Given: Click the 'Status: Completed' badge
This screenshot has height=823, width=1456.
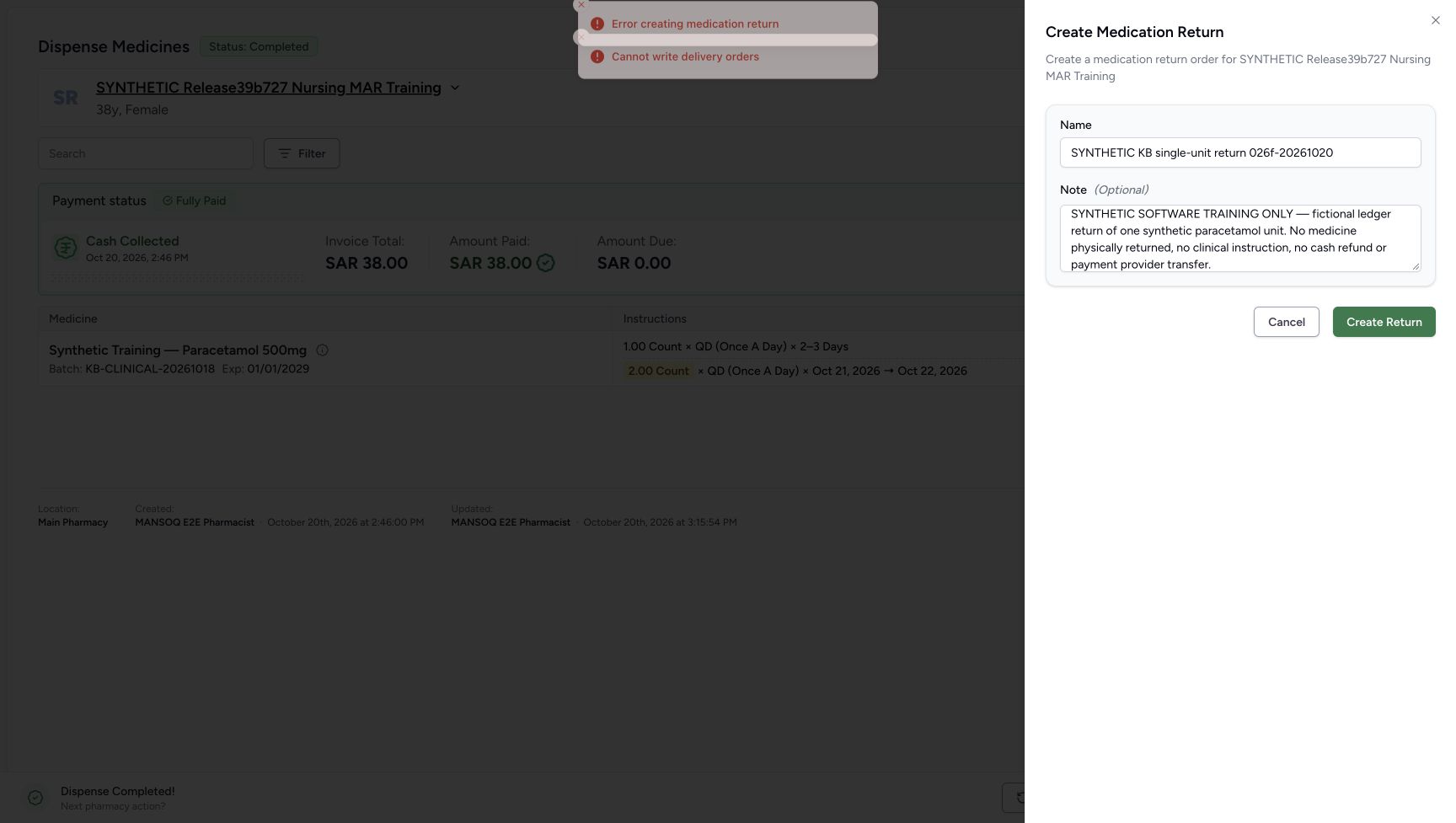Looking at the screenshot, I should [259, 46].
